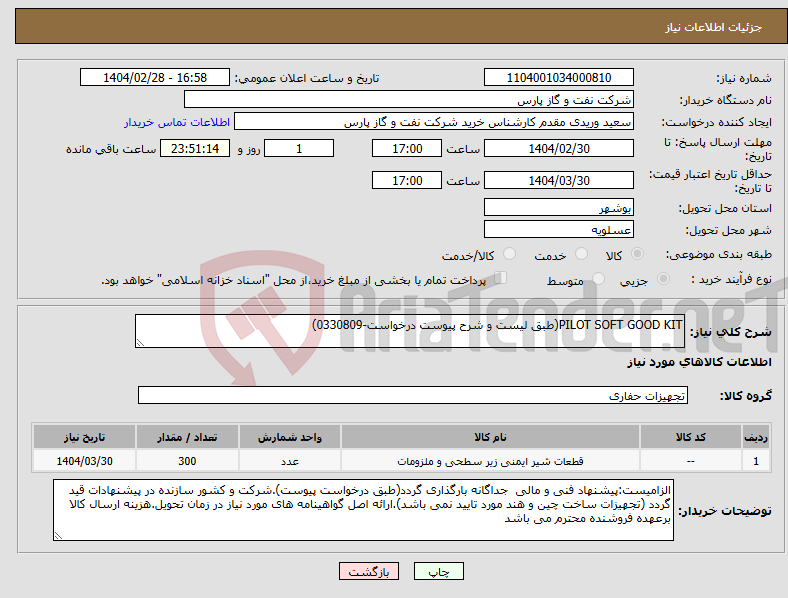Select the خدمت radio button
Screen dimensions: 788x598
[581, 254]
